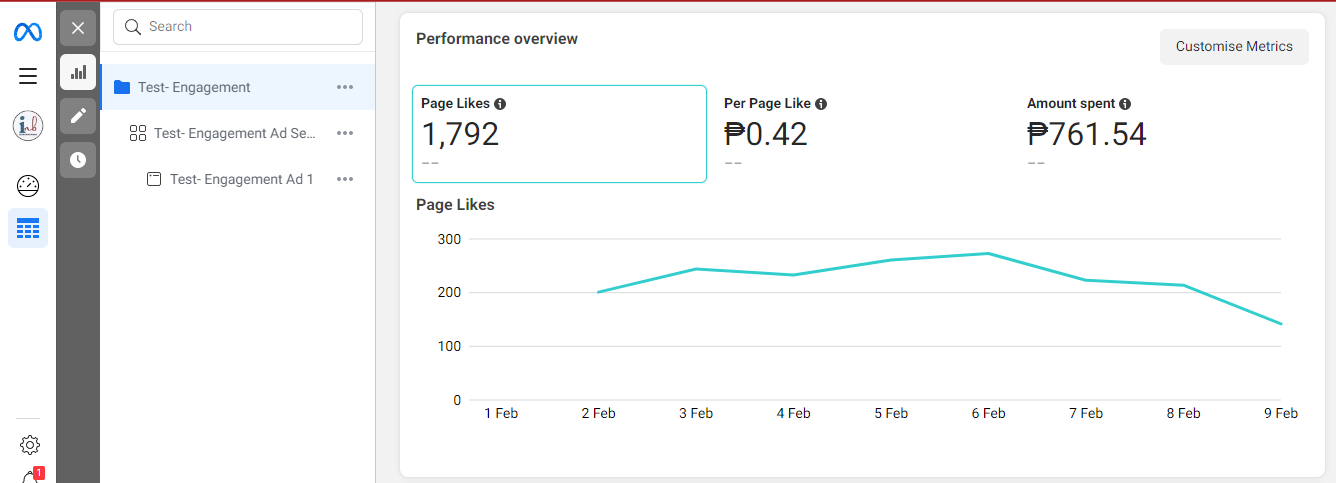Click the Meta logo icon

tap(28, 32)
